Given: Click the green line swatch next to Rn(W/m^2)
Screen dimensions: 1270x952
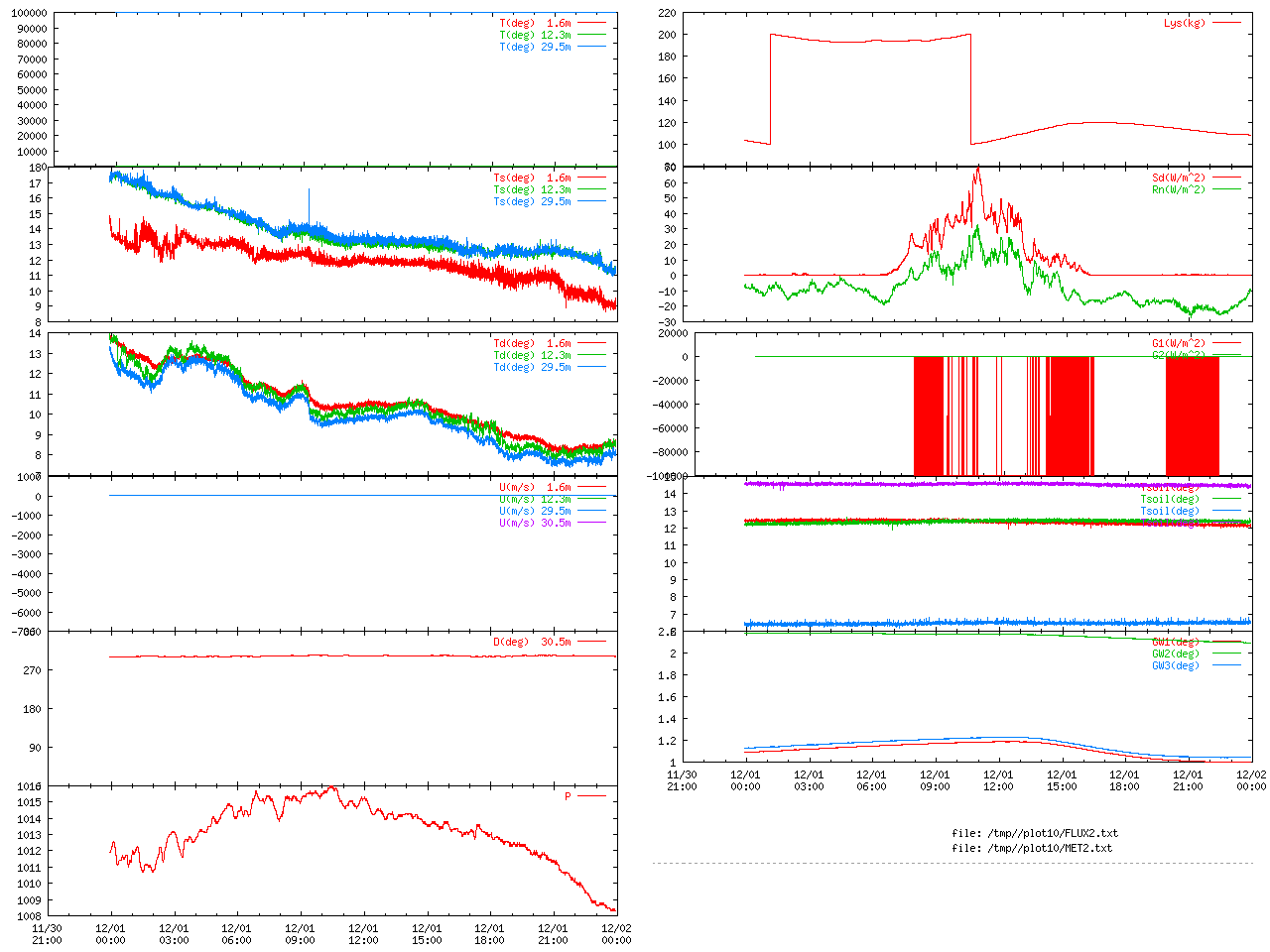Looking at the screenshot, I should click(1226, 190).
